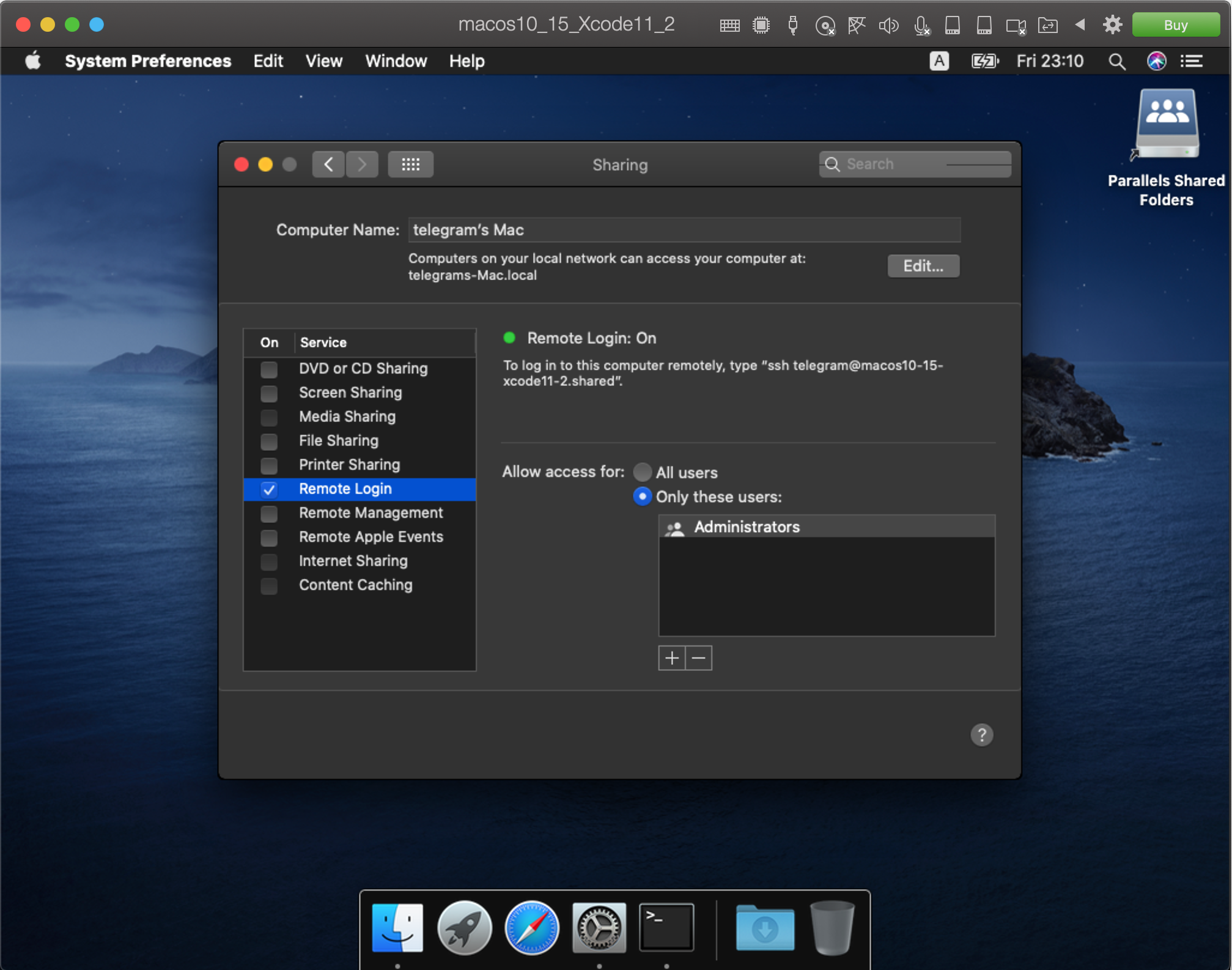Enable the Screen Sharing checkbox

pyautogui.click(x=269, y=393)
